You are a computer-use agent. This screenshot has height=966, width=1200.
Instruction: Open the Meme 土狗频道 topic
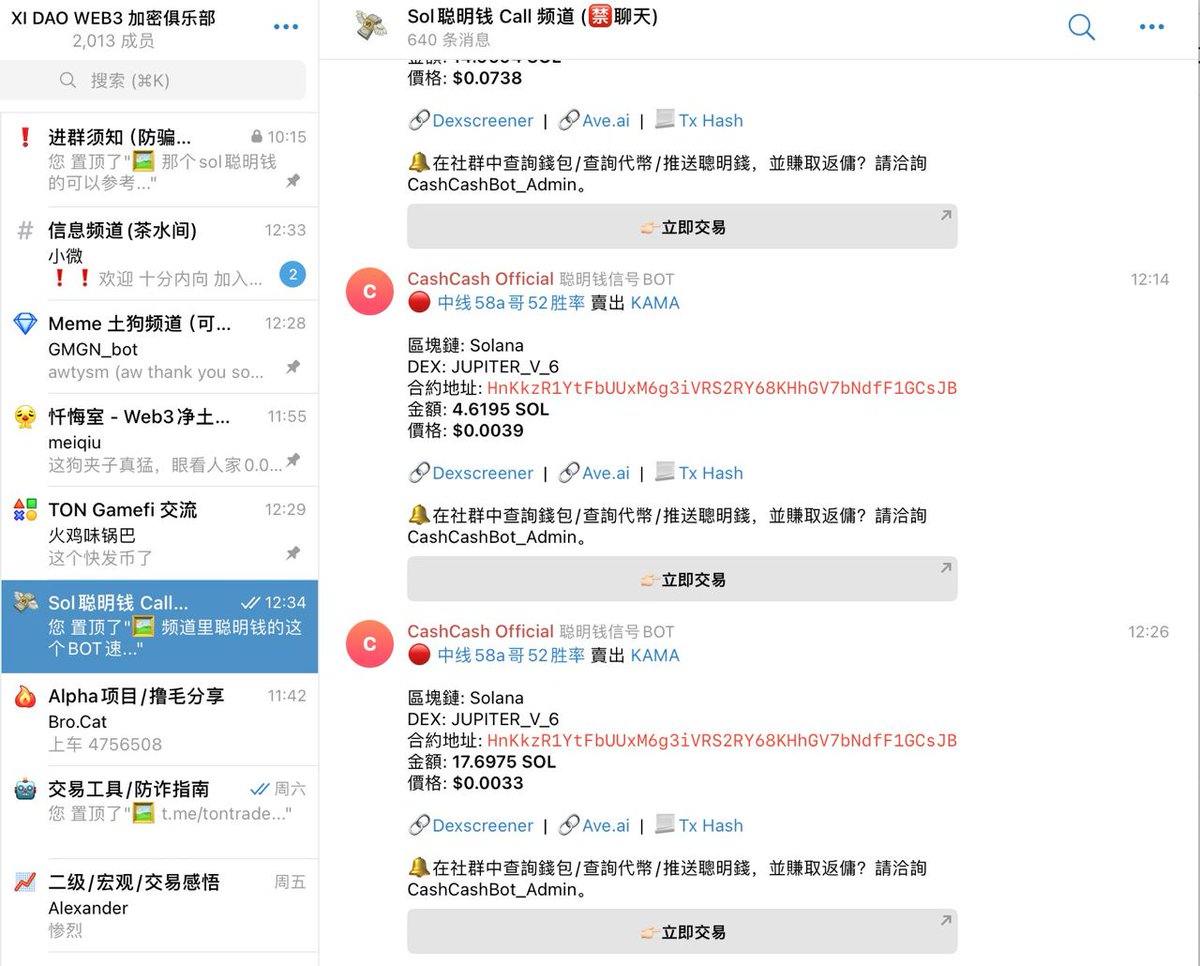click(159, 346)
